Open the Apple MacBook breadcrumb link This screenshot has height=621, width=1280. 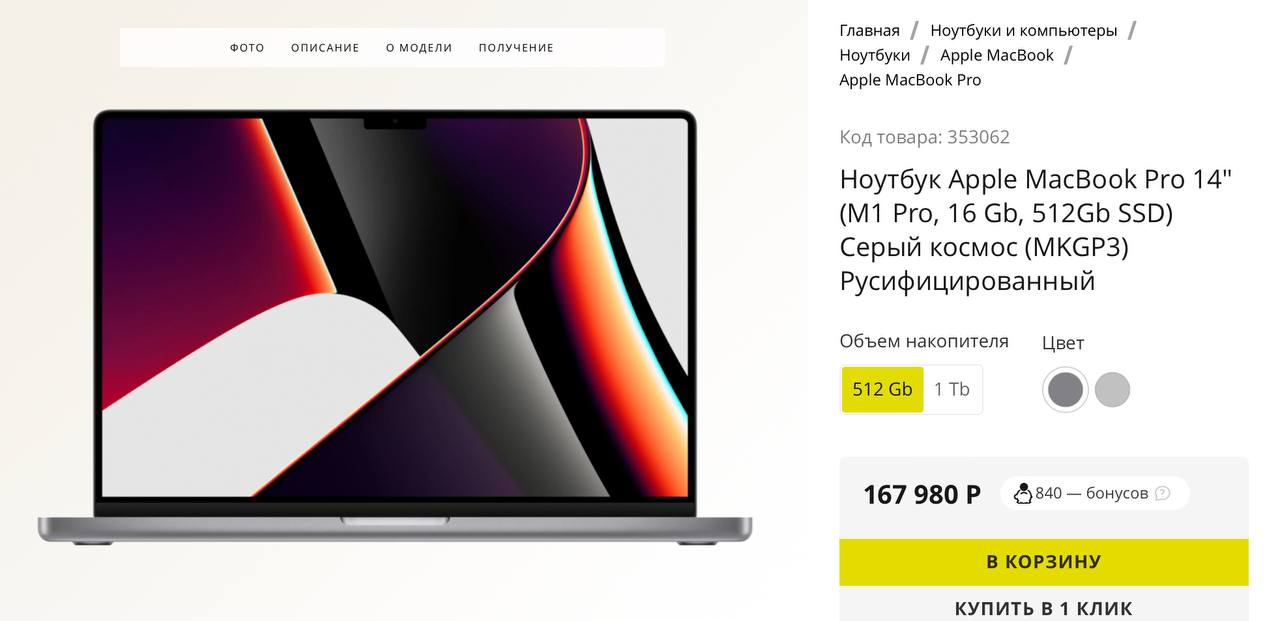(997, 55)
